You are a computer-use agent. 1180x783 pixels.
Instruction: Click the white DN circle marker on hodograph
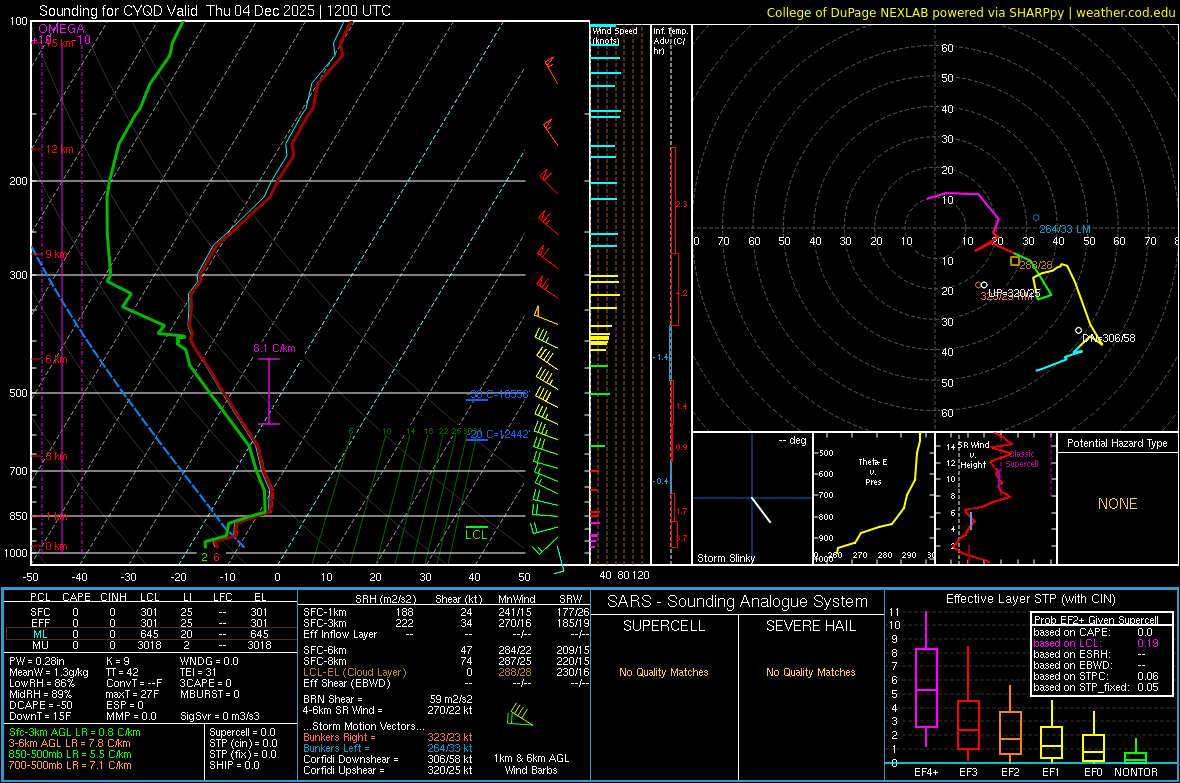(x=1078, y=331)
